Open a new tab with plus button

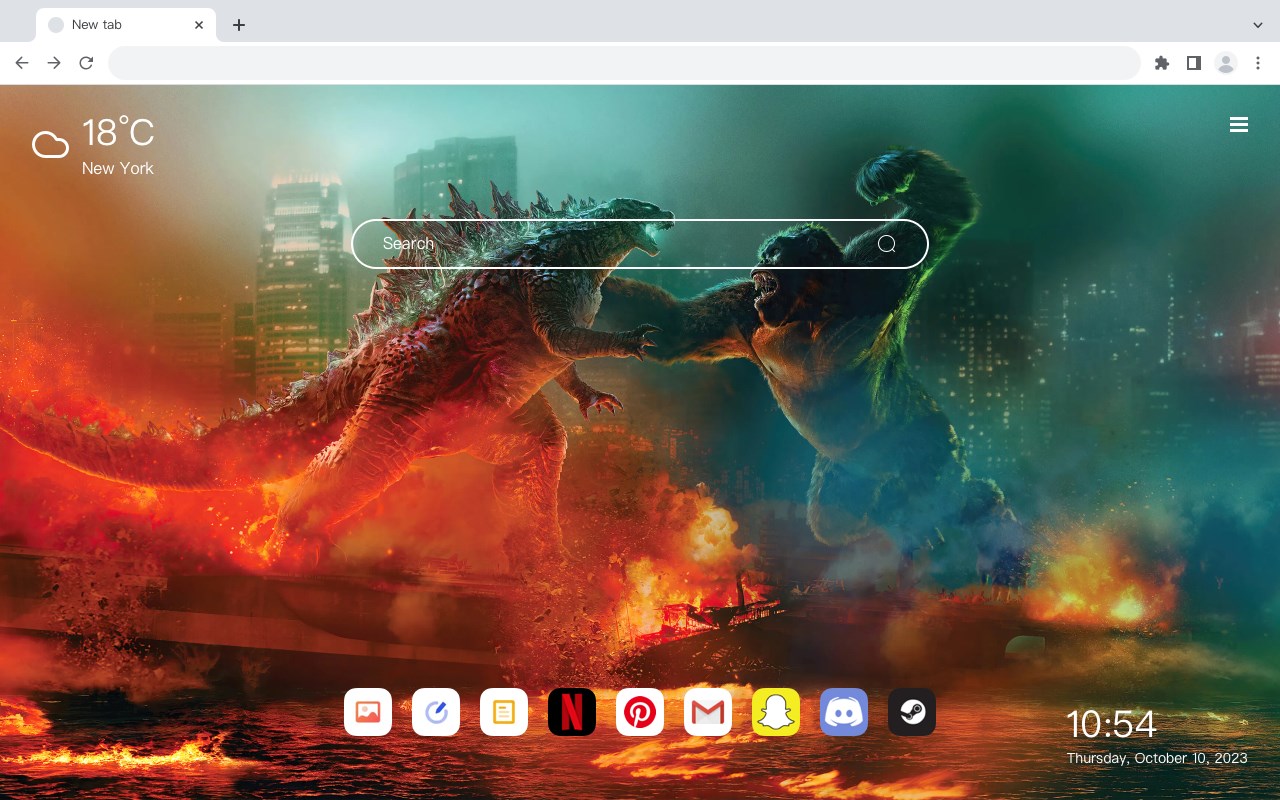pos(238,25)
